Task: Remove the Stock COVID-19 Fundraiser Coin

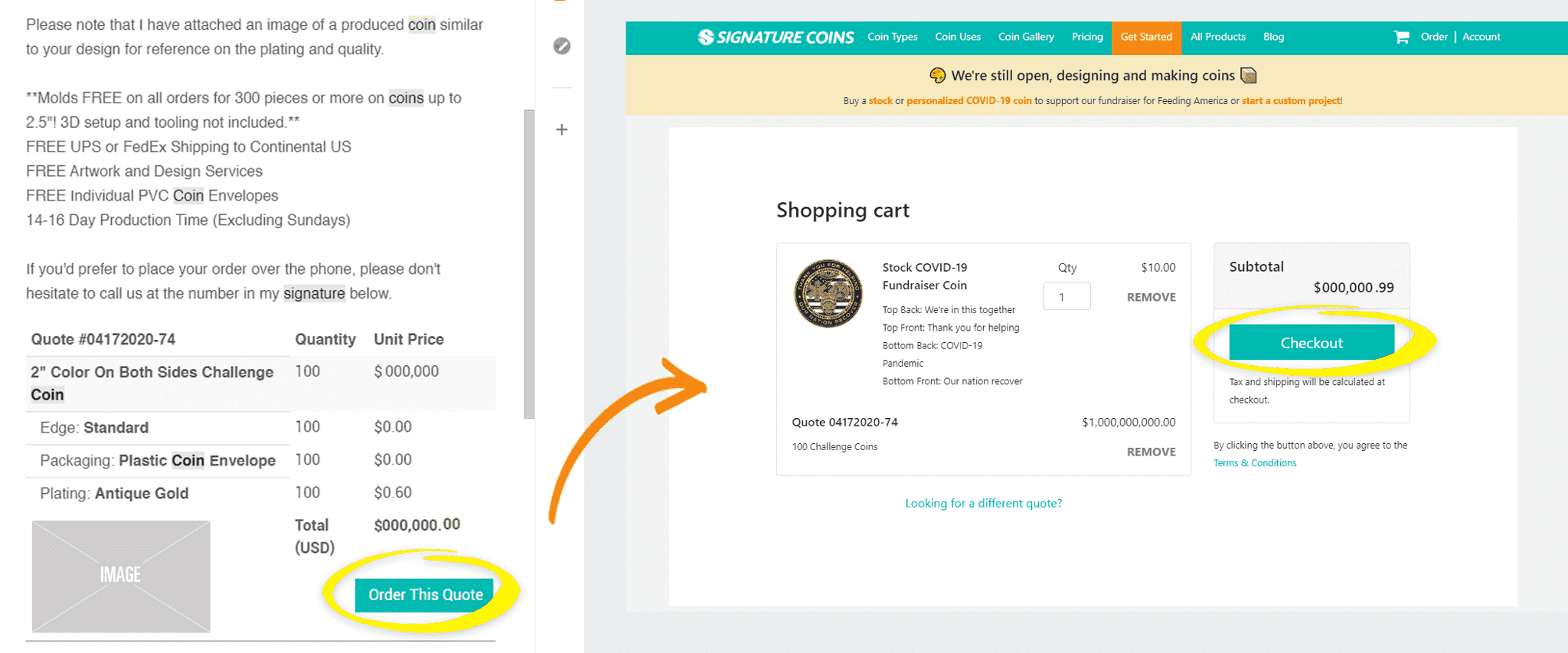Action: point(1151,297)
